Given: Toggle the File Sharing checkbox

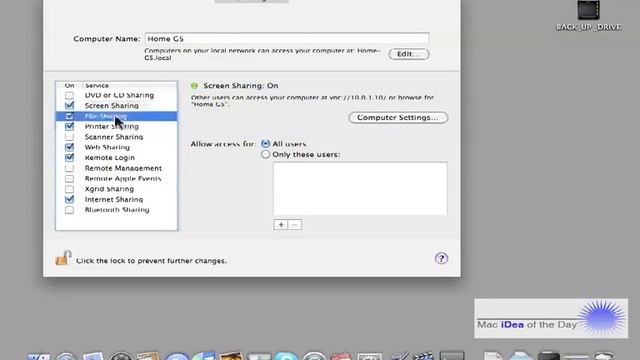Looking at the screenshot, I should point(69,116).
